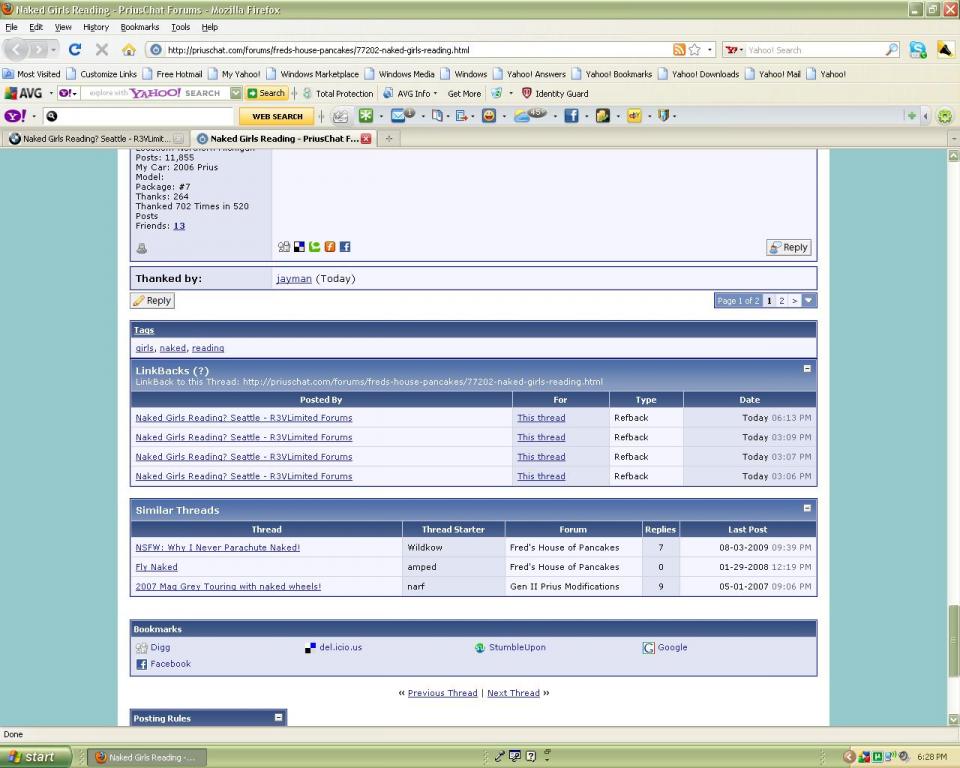960x768 pixels.
Task: Open the Bookmarks menu
Action: pyautogui.click(x=139, y=27)
